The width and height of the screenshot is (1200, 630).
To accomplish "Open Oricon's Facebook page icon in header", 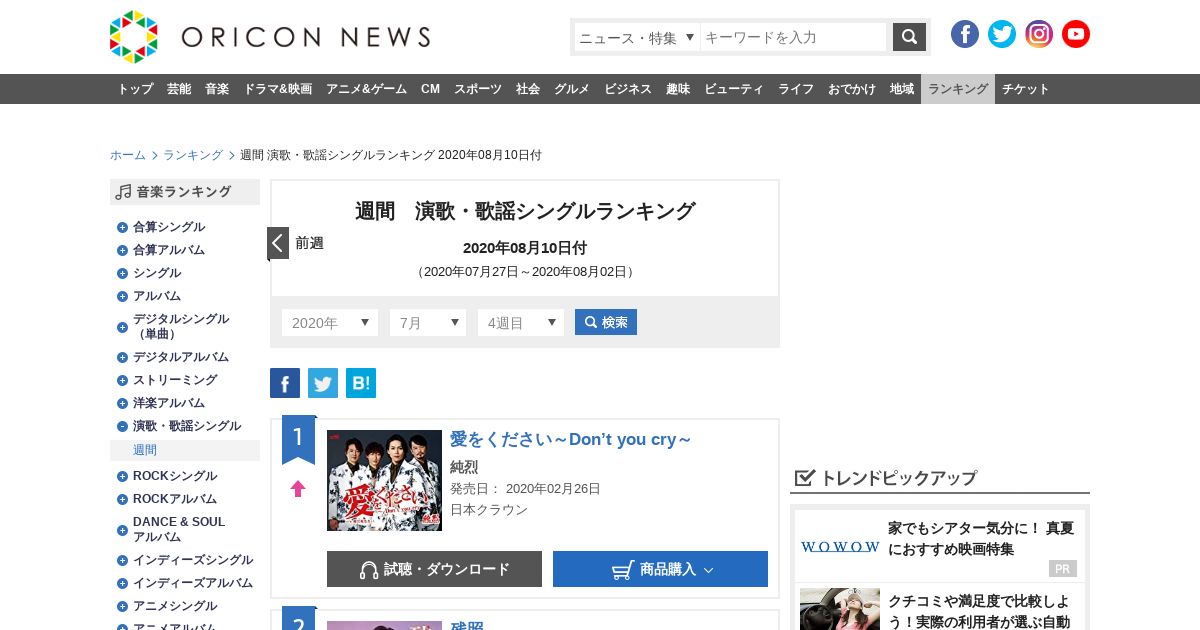I will pos(965,34).
